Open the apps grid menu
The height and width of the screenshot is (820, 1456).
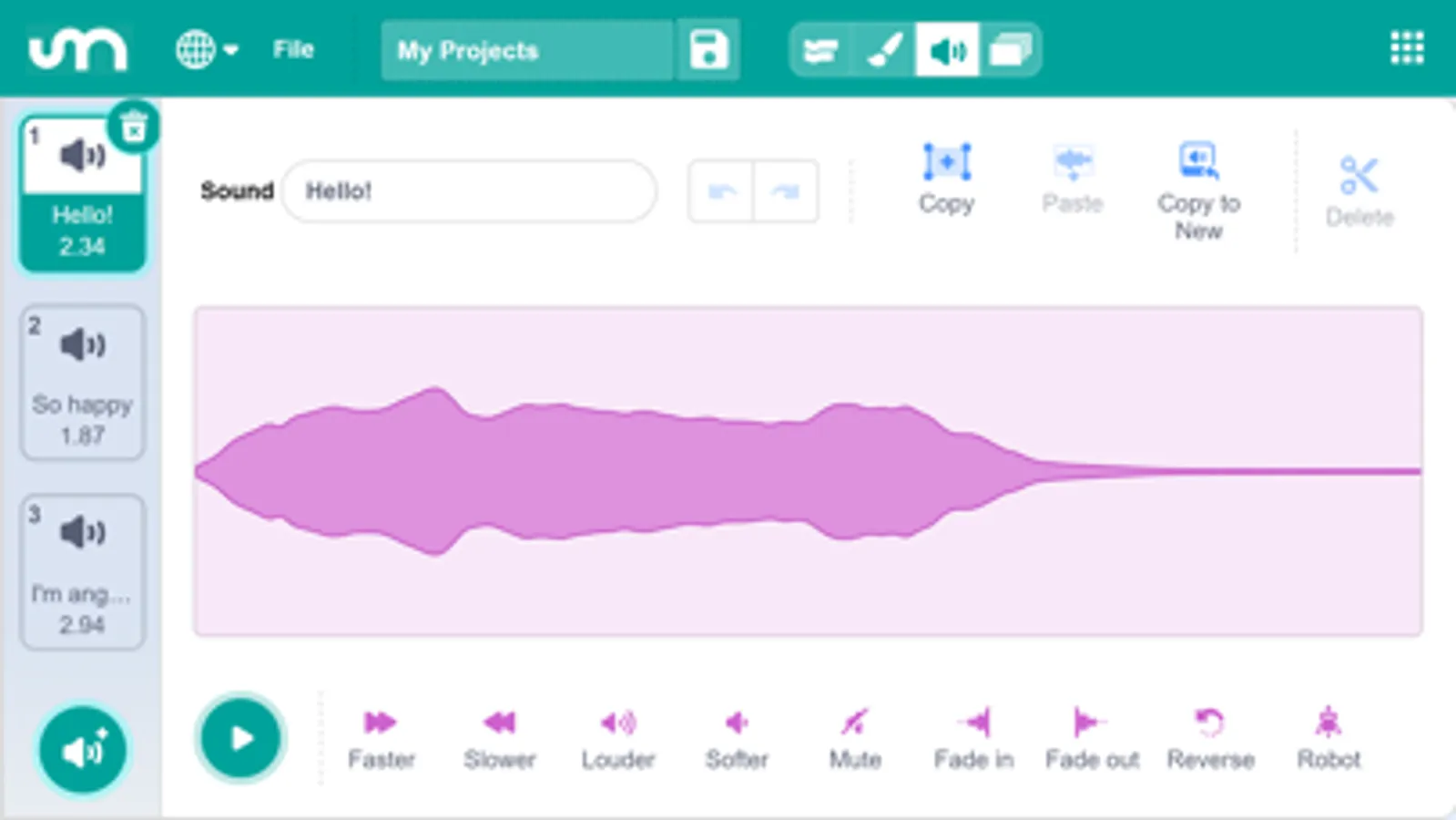pyautogui.click(x=1407, y=48)
